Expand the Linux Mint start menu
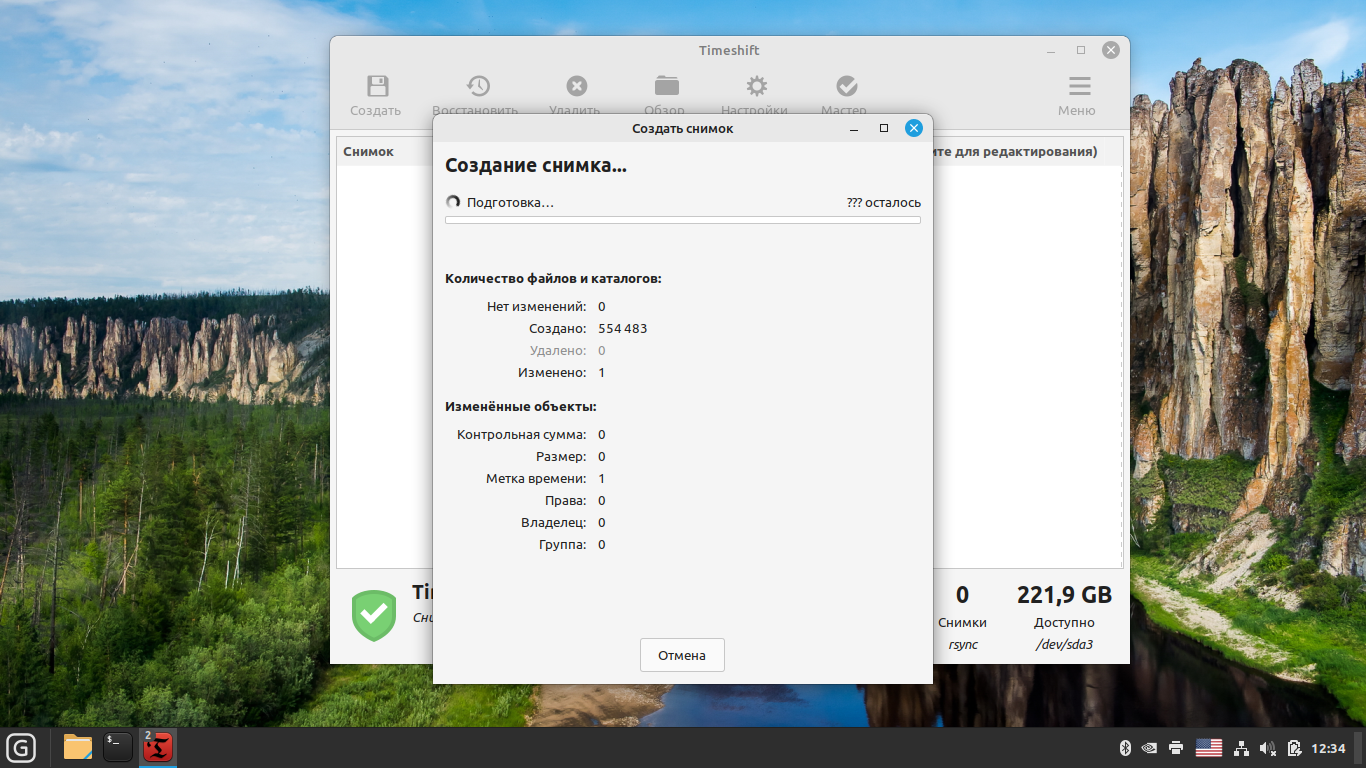Screen dimensions: 1366x768 coord(20,747)
